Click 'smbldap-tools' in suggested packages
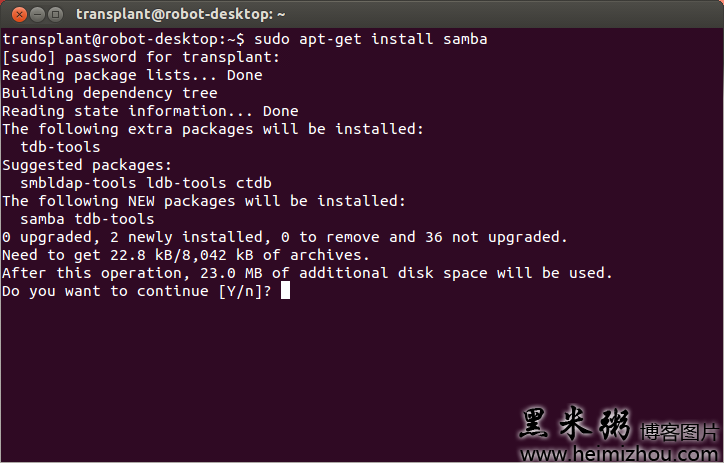The width and height of the screenshot is (724, 463). pos(78,183)
